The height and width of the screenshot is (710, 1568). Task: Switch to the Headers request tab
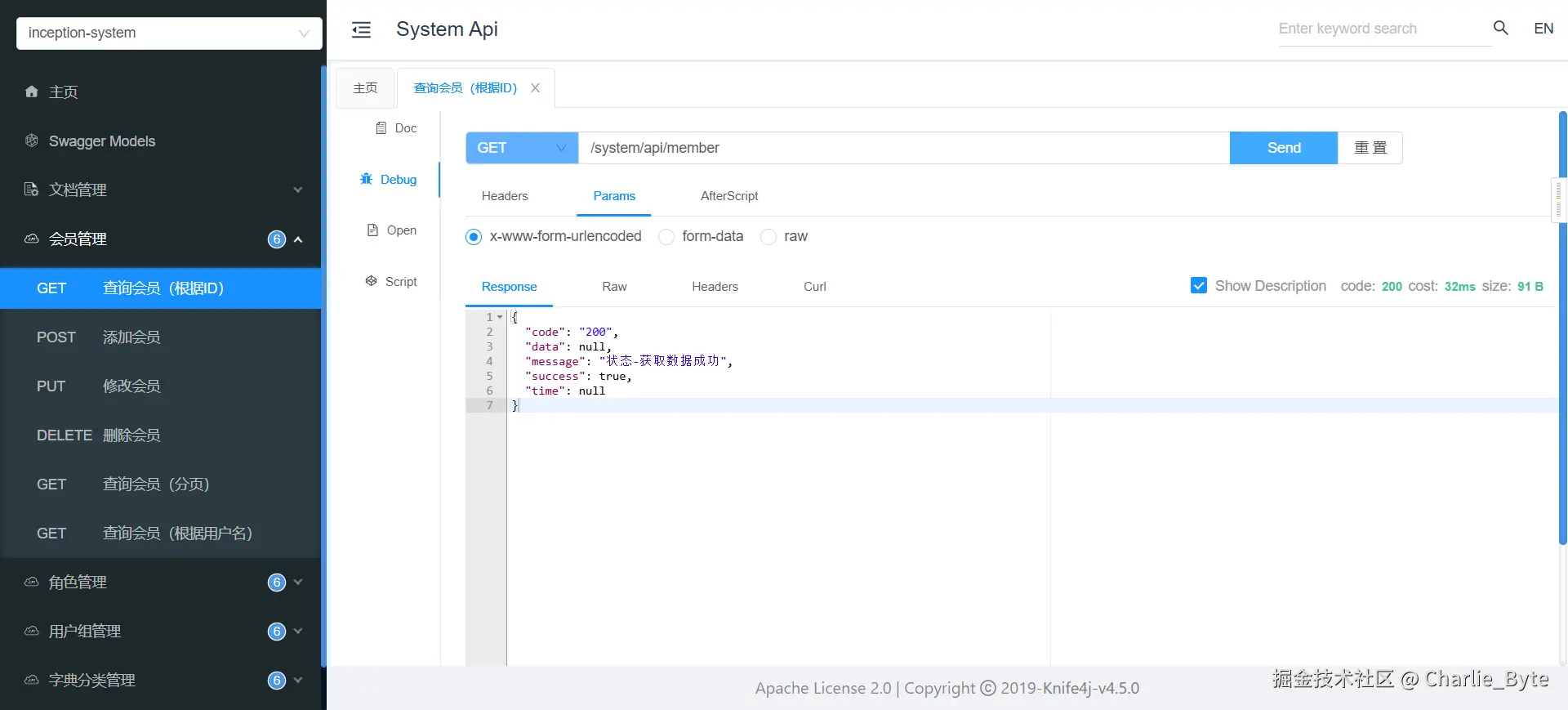point(505,196)
